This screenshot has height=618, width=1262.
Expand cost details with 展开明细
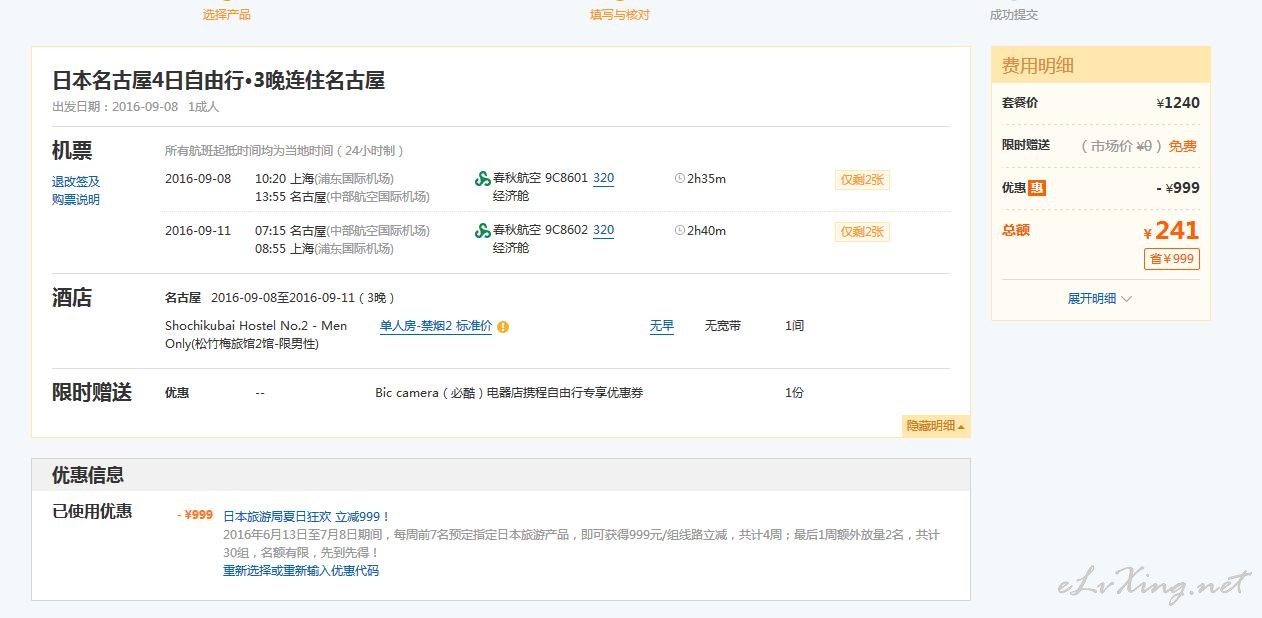tap(1099, 299)
